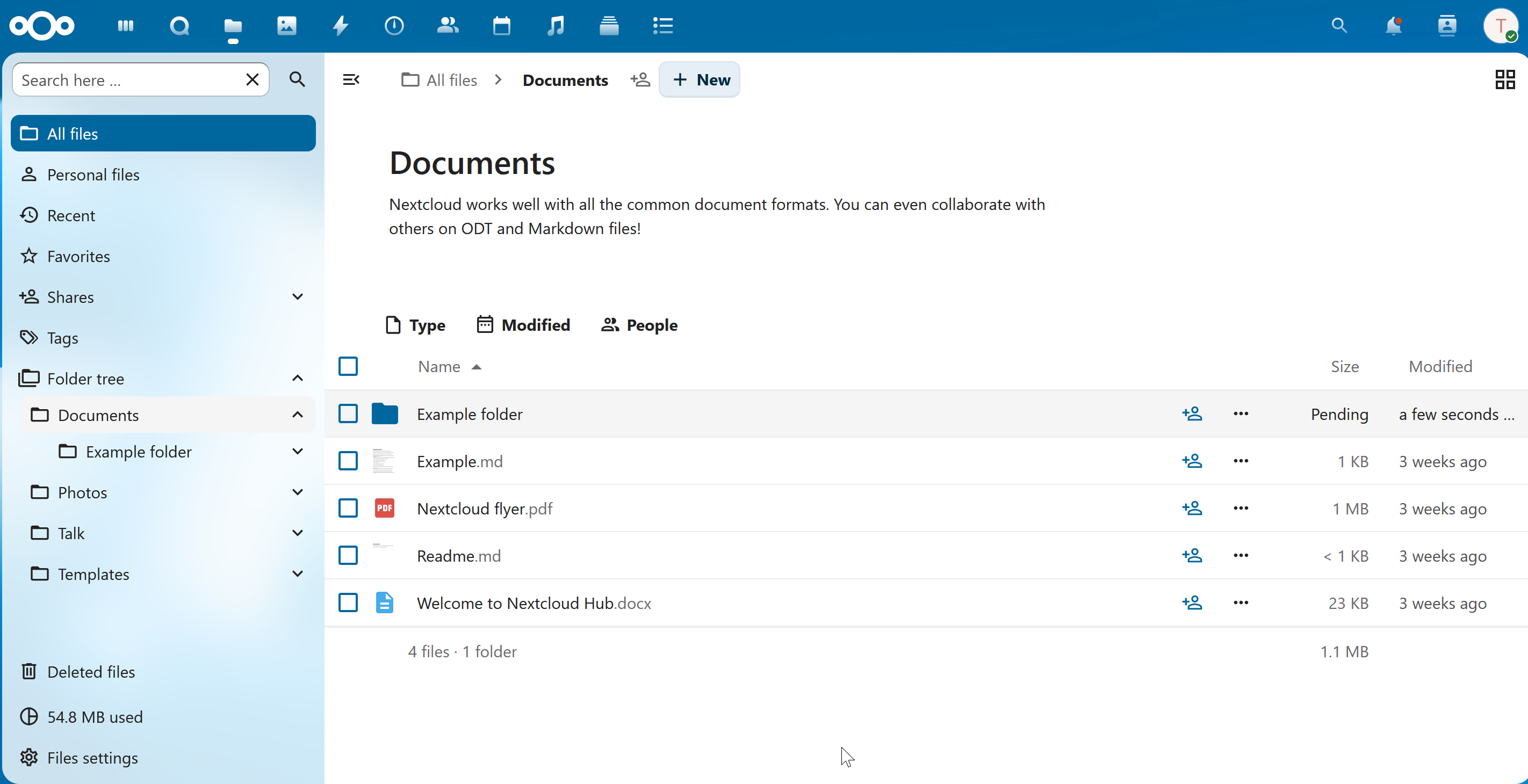Collapse the Folder tree chevron
The width and height of the screenshot is (1528, 784).
pos(298,379)
